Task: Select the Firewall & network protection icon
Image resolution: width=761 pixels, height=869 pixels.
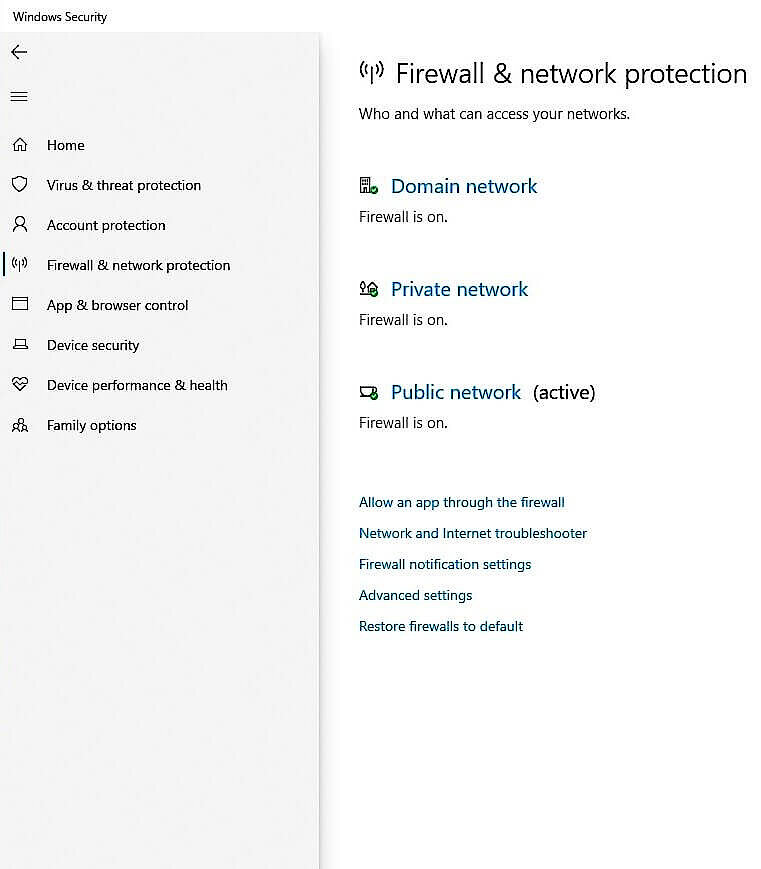Action: tap(18, 265)
